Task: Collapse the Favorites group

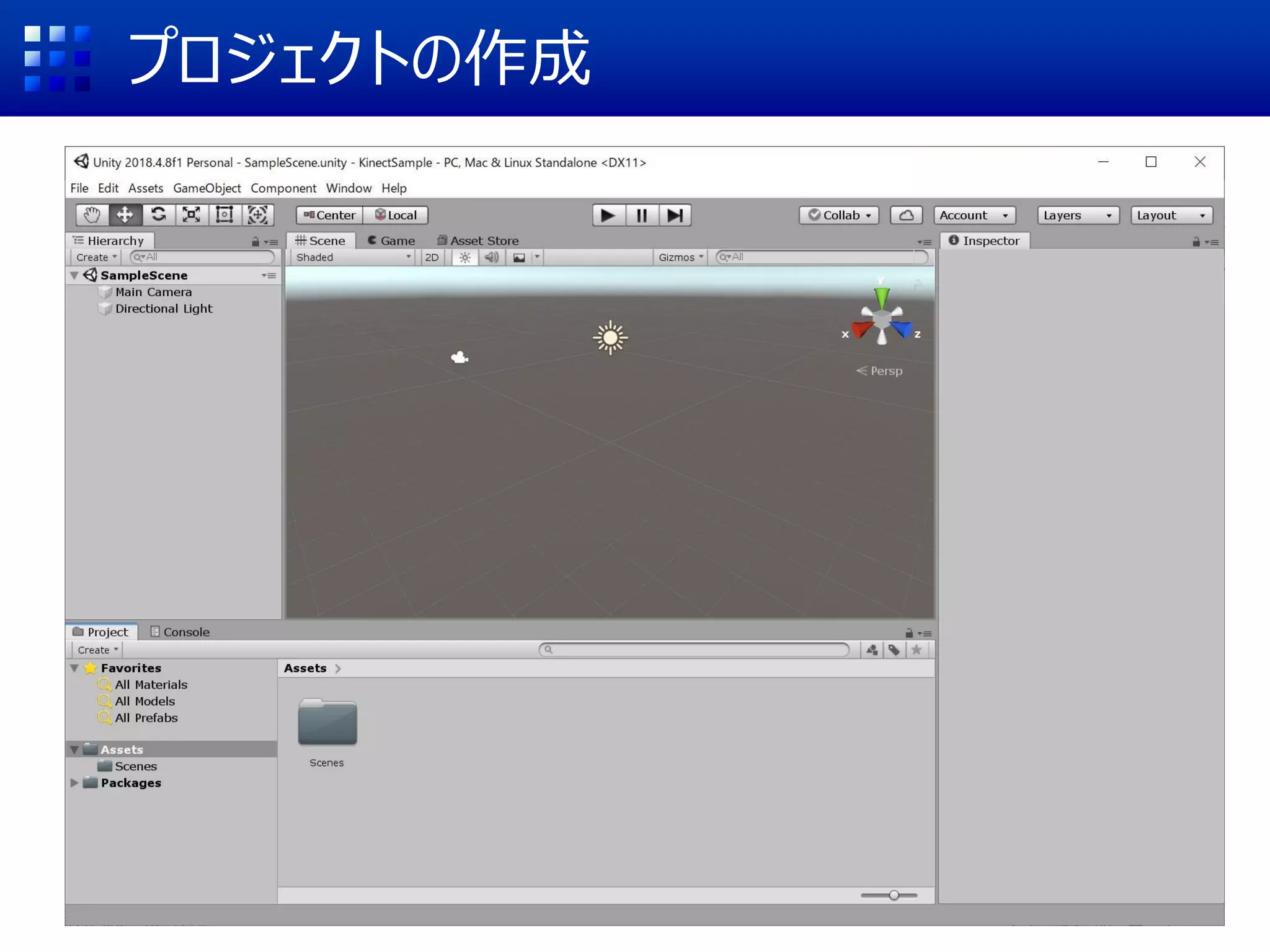Action: [74, 668]
